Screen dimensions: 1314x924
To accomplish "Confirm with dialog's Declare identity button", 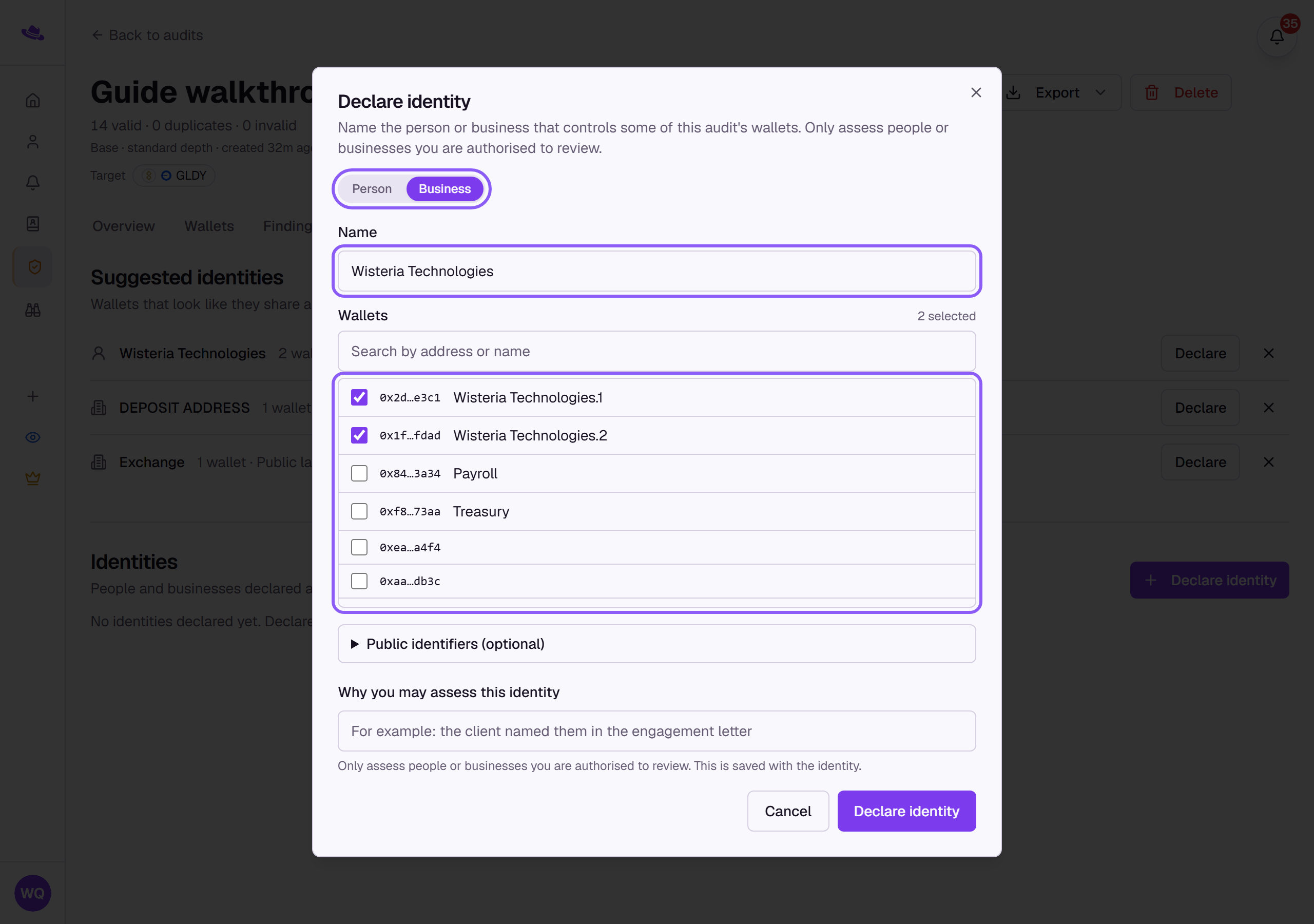I will (x=906, y=811).
